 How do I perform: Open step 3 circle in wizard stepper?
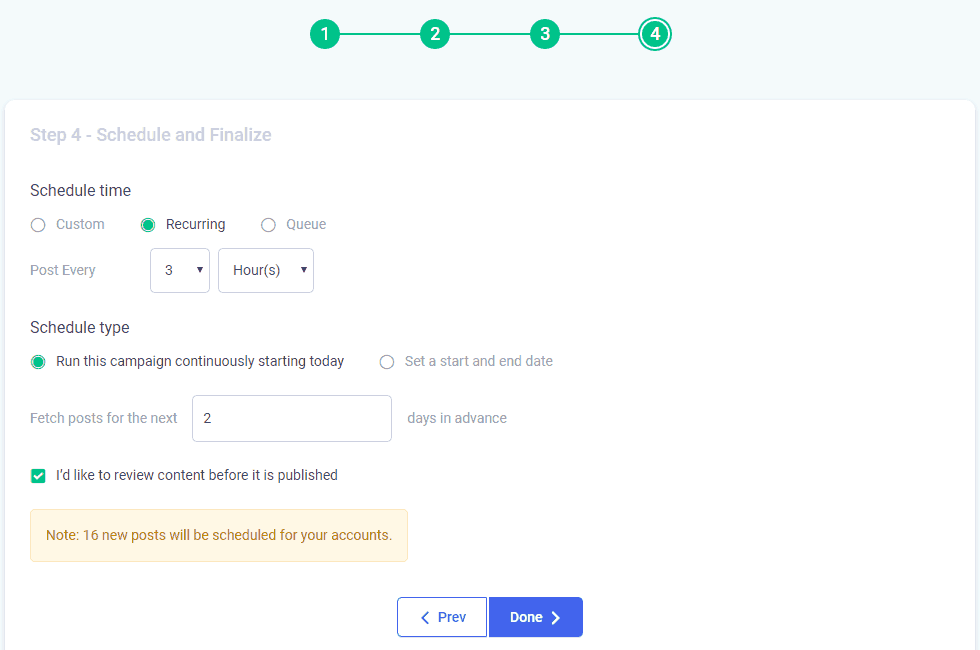coord(545,34)
